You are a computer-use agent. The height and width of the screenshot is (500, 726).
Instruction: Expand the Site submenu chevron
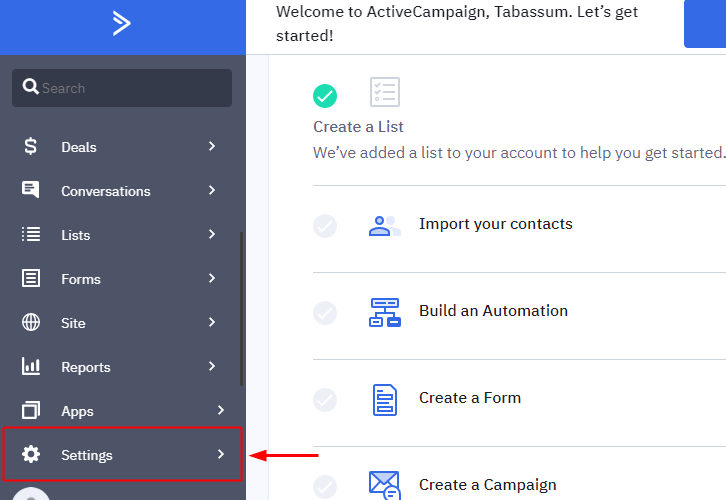pyautogui.click(x=212, y=322)
